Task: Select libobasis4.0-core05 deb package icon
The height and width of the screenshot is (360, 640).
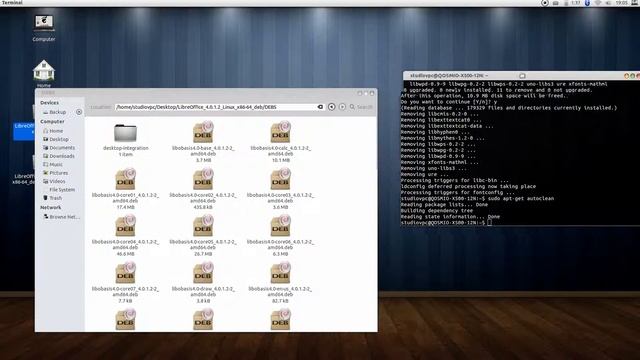Action: [x=203, y=226]
